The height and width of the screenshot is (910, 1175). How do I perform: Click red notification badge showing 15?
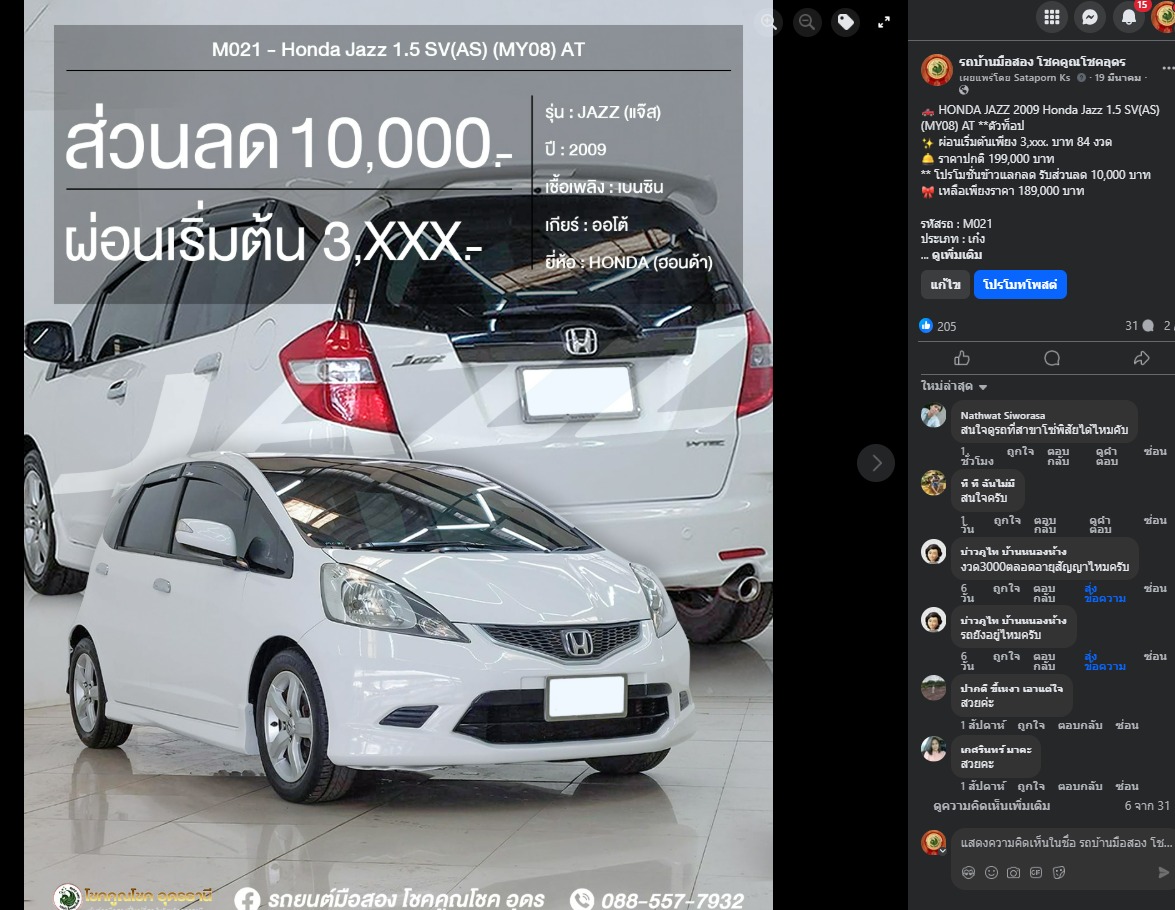coord(1141,5)
